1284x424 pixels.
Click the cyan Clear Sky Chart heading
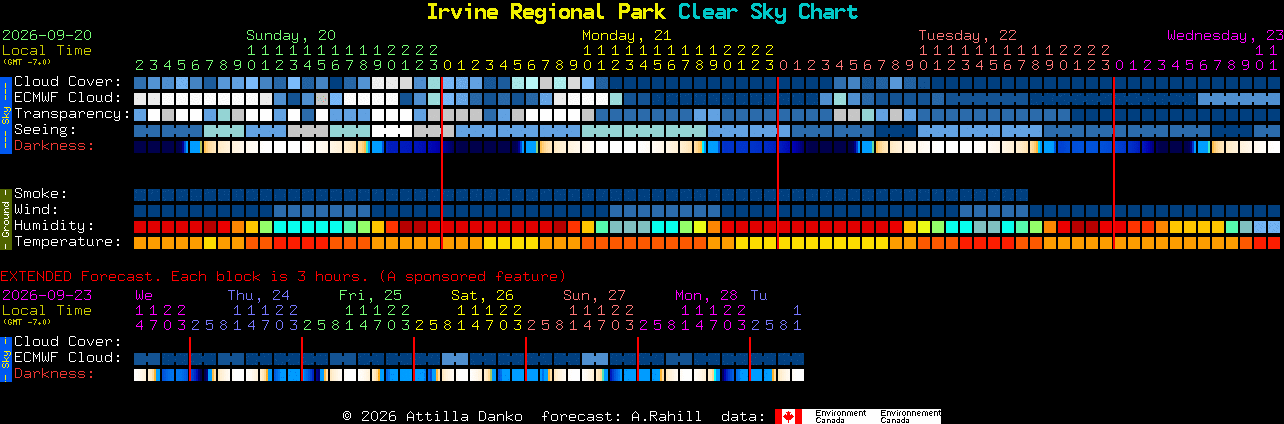point(767,12)
